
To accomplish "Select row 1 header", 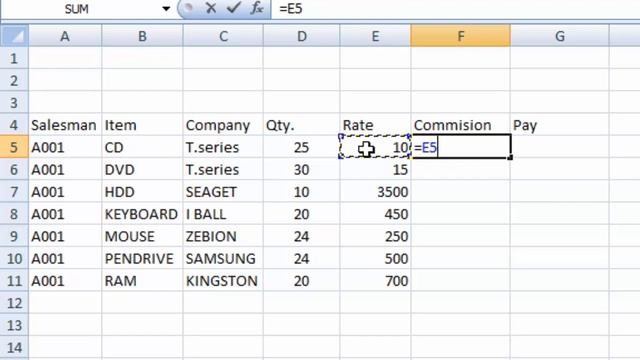I will tap(14, 58).
